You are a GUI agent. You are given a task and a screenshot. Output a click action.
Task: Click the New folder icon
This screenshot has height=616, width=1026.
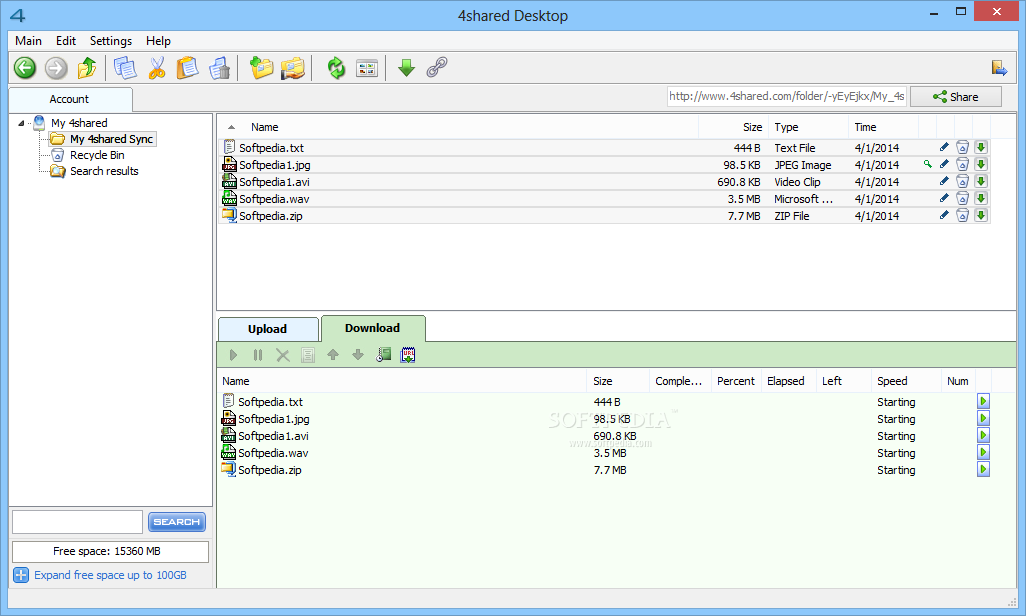click(x=262, y=67)
